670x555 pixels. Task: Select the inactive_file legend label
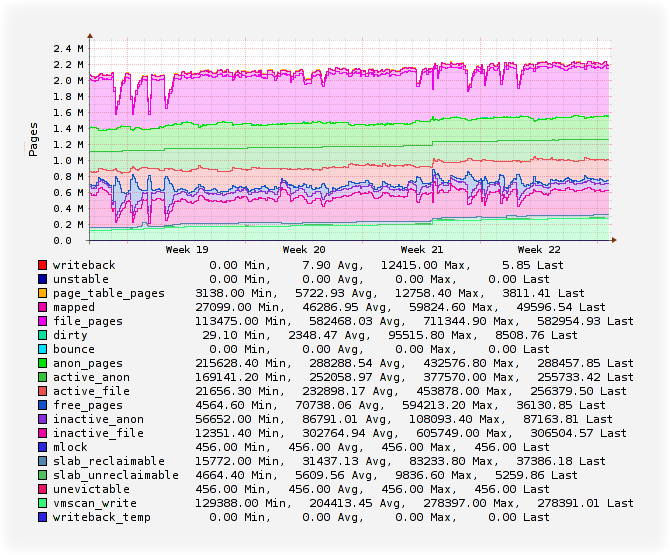[98, 433]
